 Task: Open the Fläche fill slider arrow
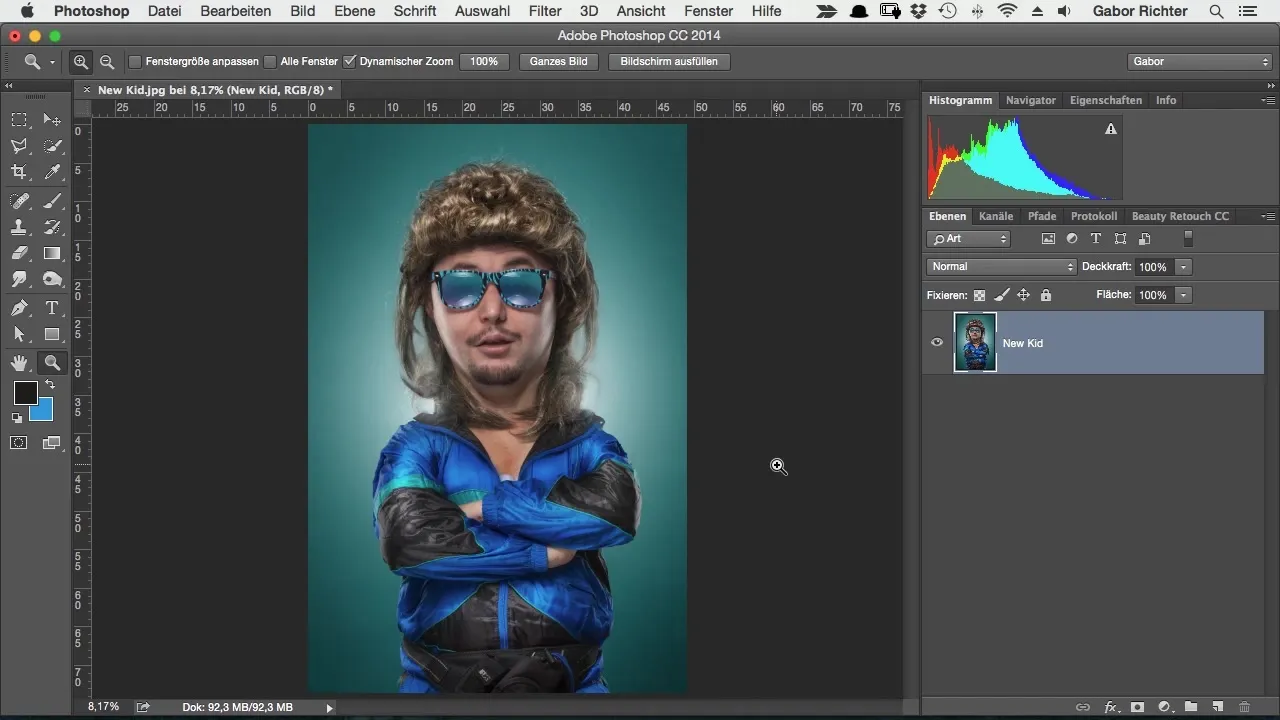[x=1184, y=295]
